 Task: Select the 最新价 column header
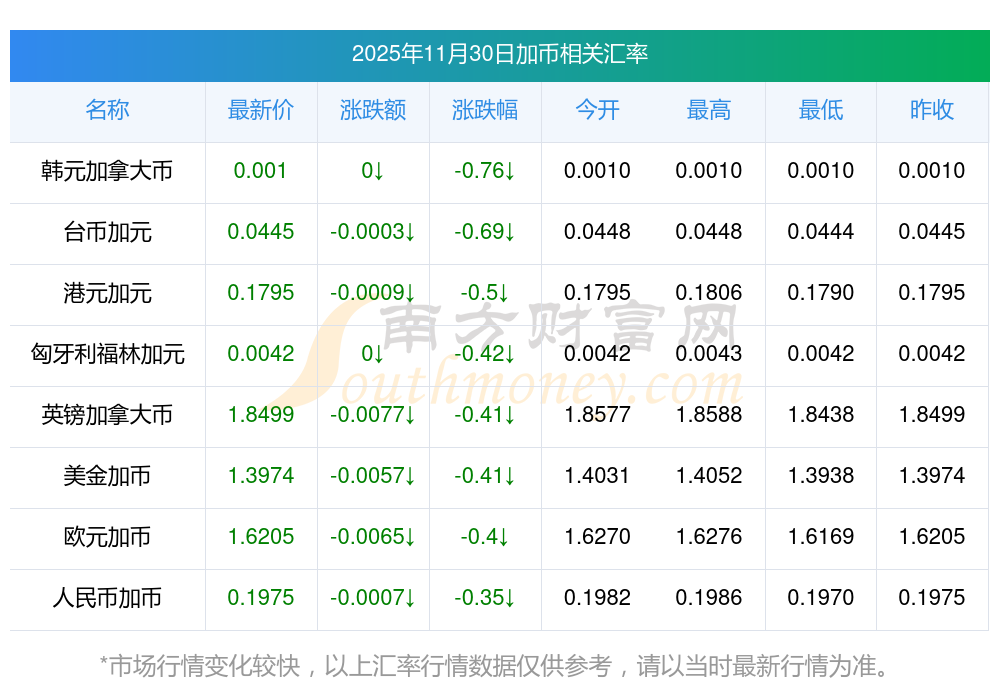pos(261,110)
